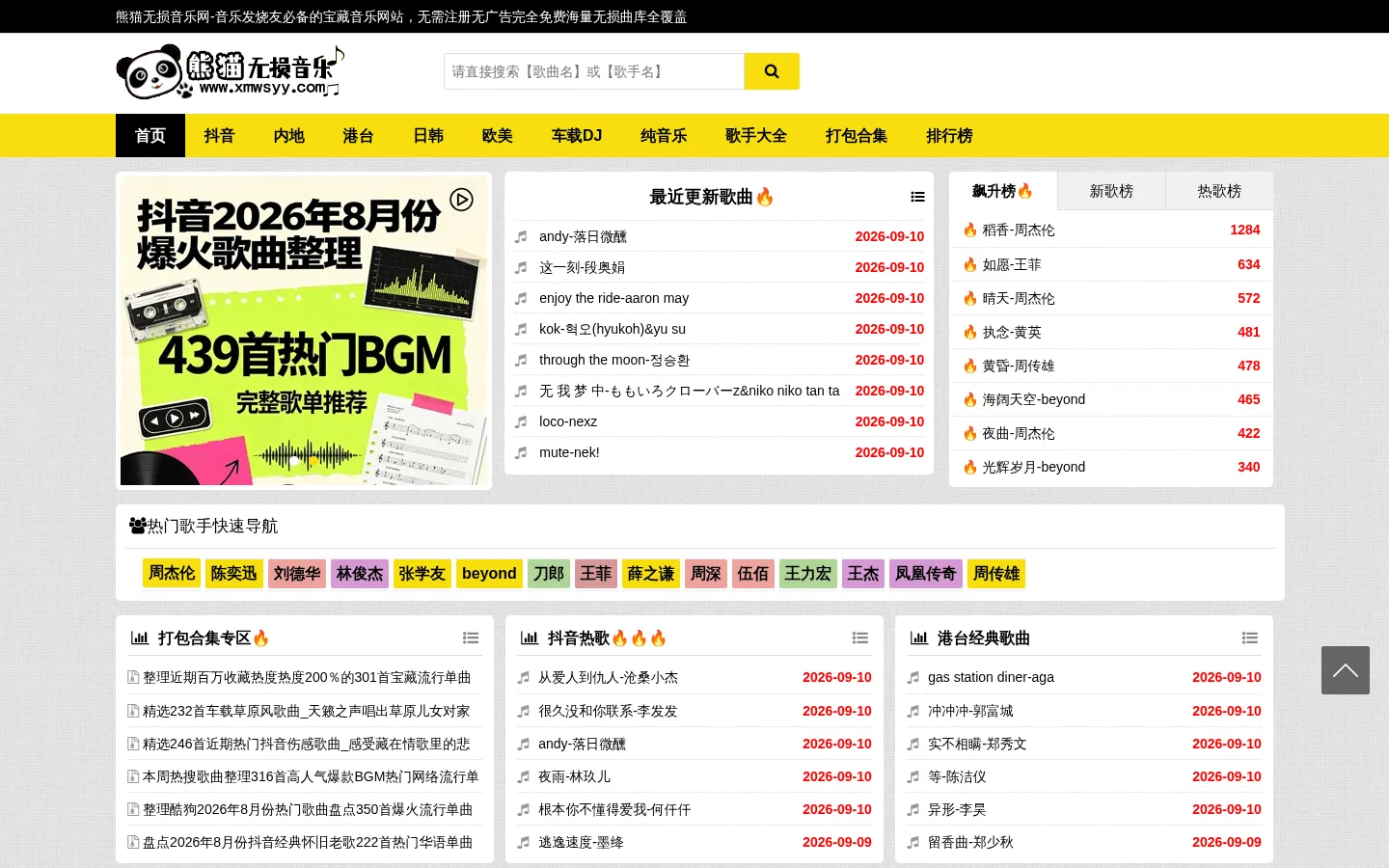1389x868 pixels.
Task: Click the music note icon beside andy-落日微醺 in 最近更新
Action: (x=521, y=236)
